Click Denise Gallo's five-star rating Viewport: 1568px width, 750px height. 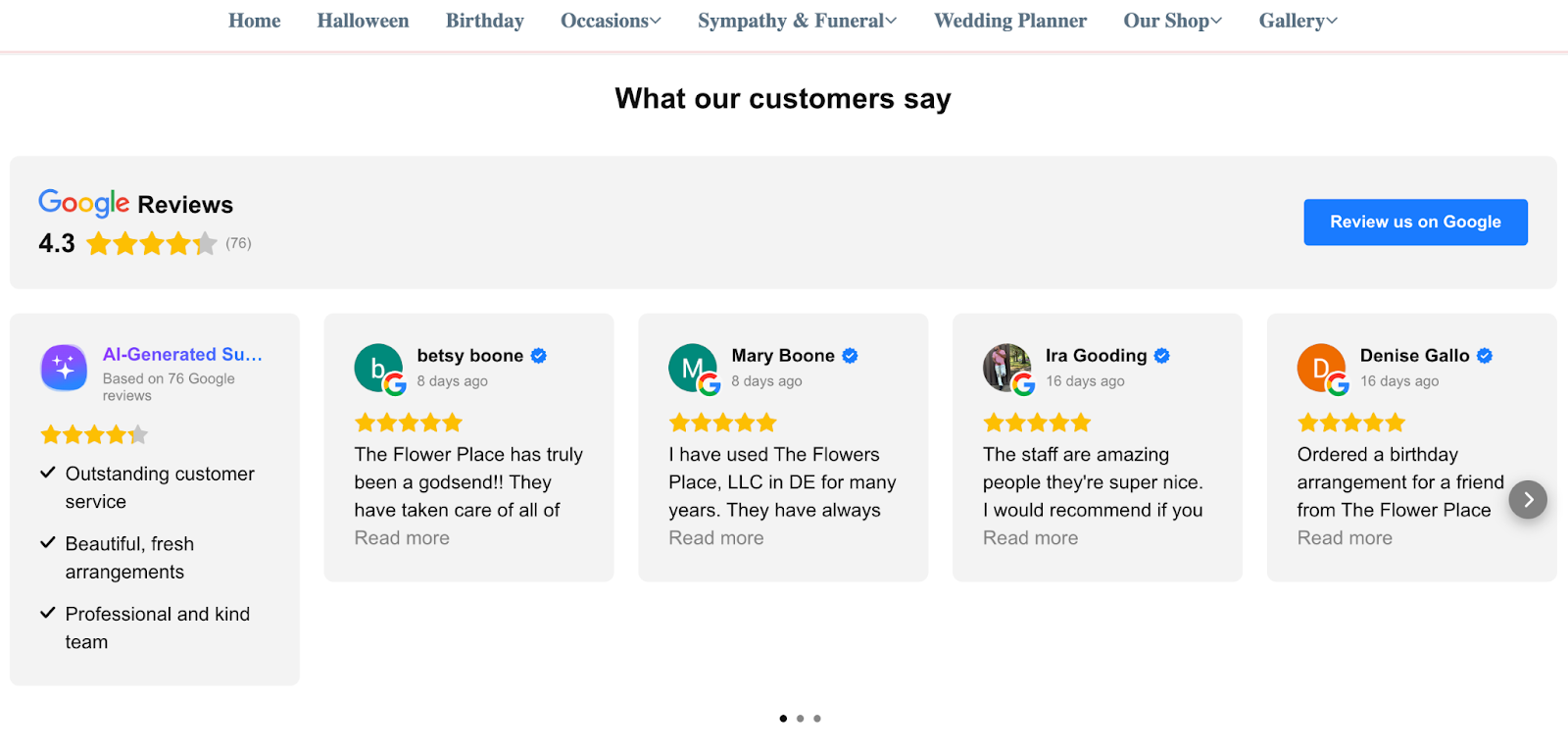(1351, 423)
